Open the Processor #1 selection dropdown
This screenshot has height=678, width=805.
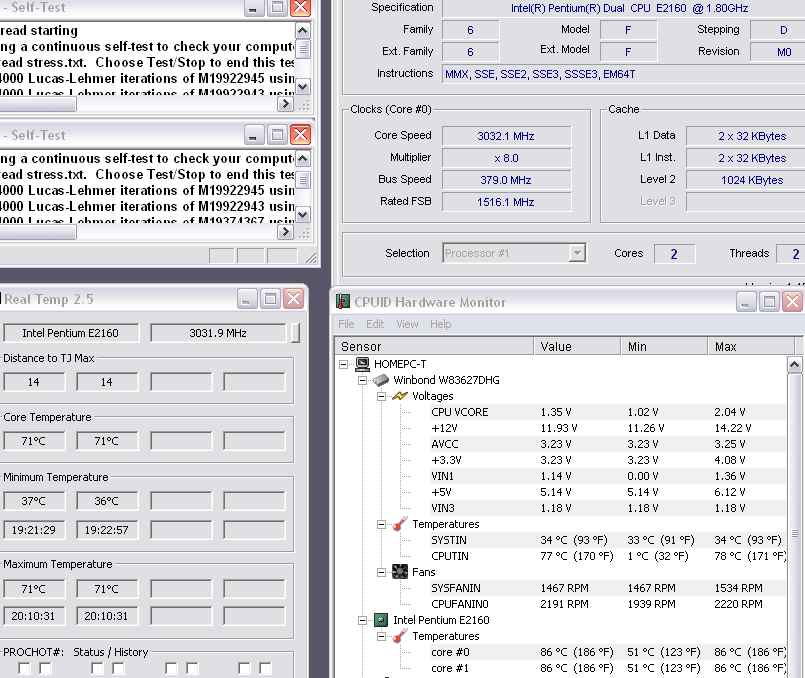pos(577,253)
